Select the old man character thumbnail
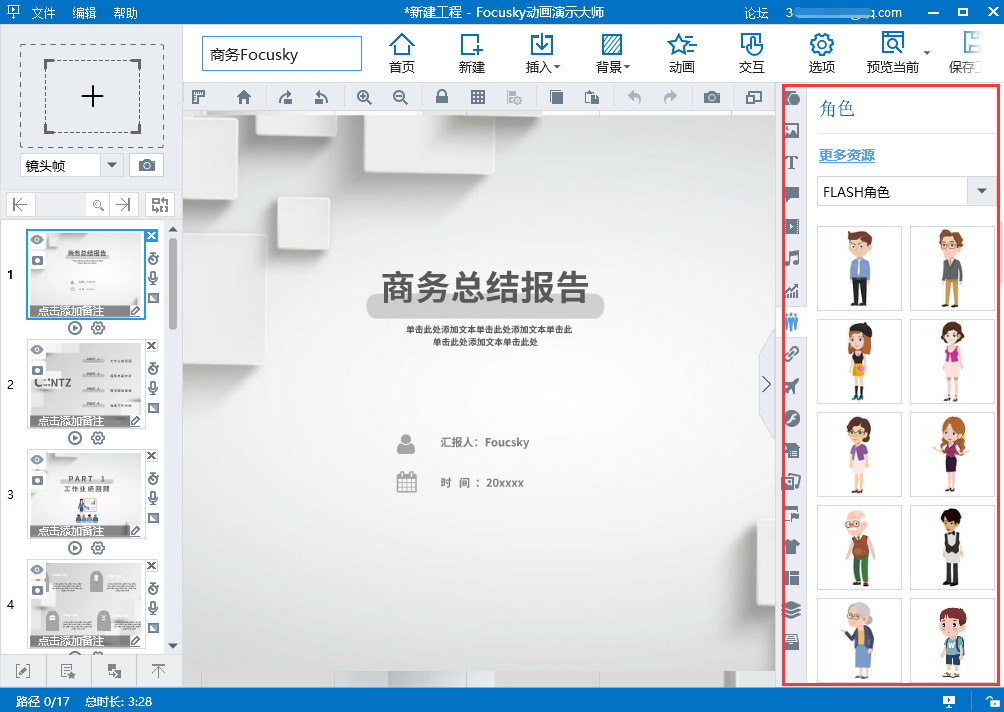The width and height of the screenshot is (1004, 712). 858,547
